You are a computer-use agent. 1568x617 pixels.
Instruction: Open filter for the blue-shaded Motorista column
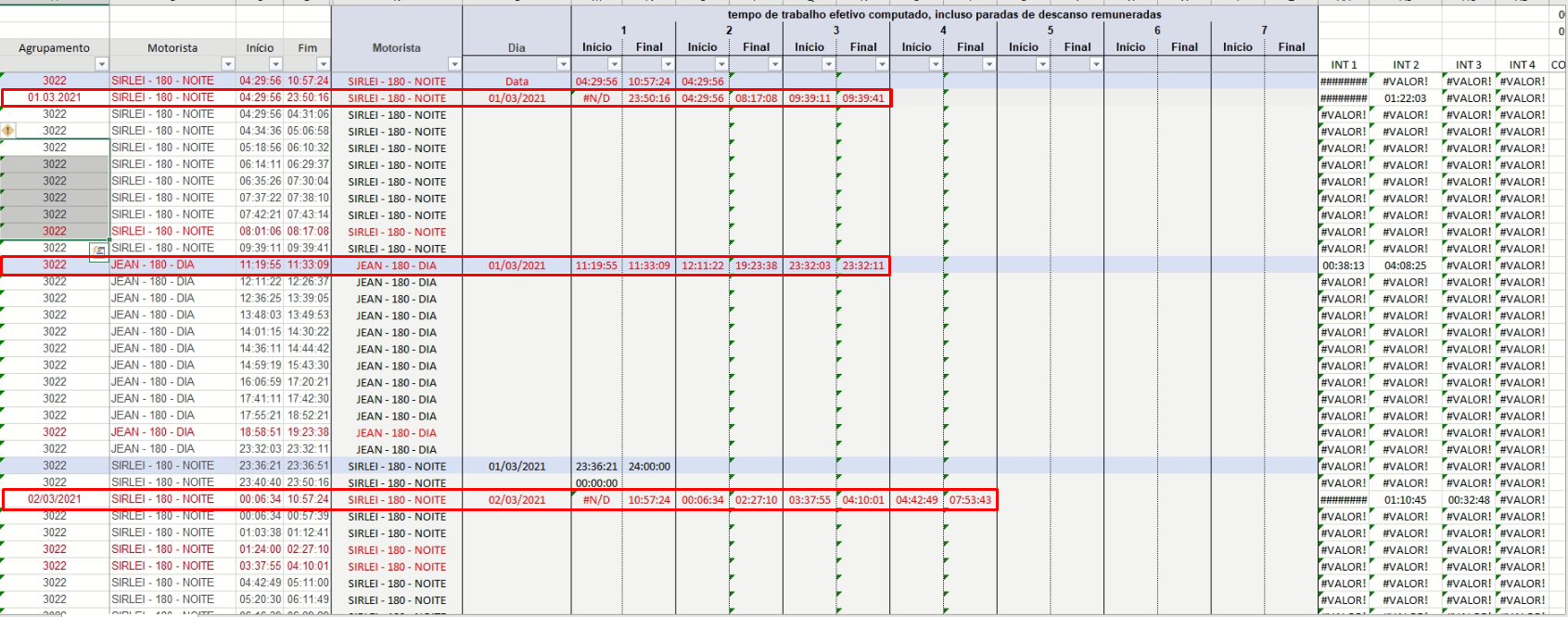[454, 64]
